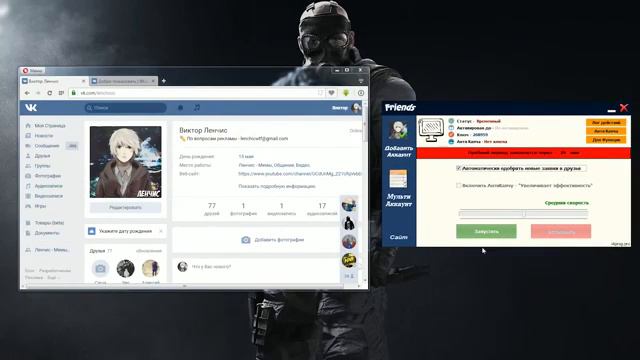Open second (dark figure) chat sidebar avatar
Image resolution: width=640 pixels, height=360 pixels.
coord(349,223)
